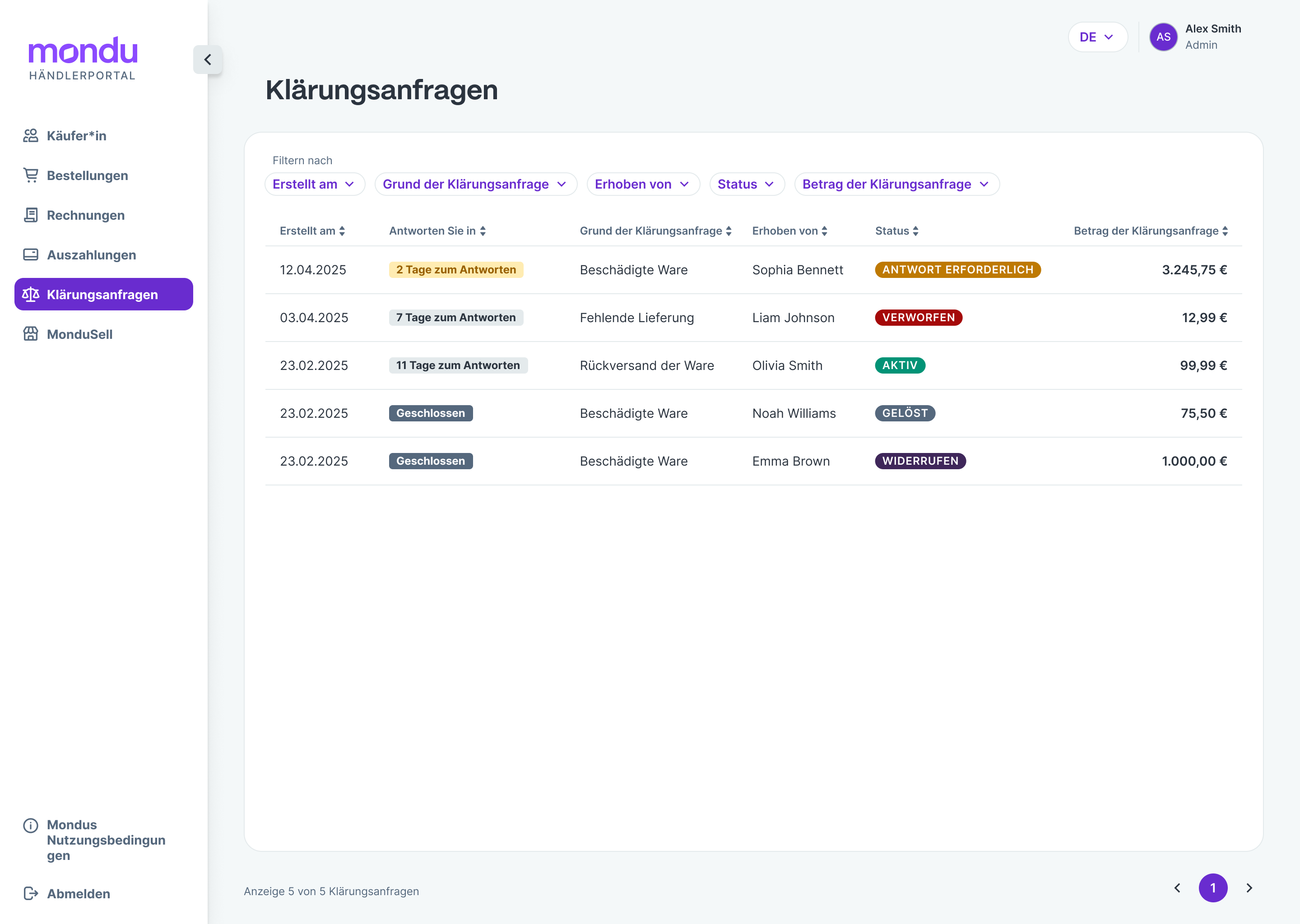Select page 1 pagination button
This screenshot has width=1300, height=924.
coord(1212,887)
